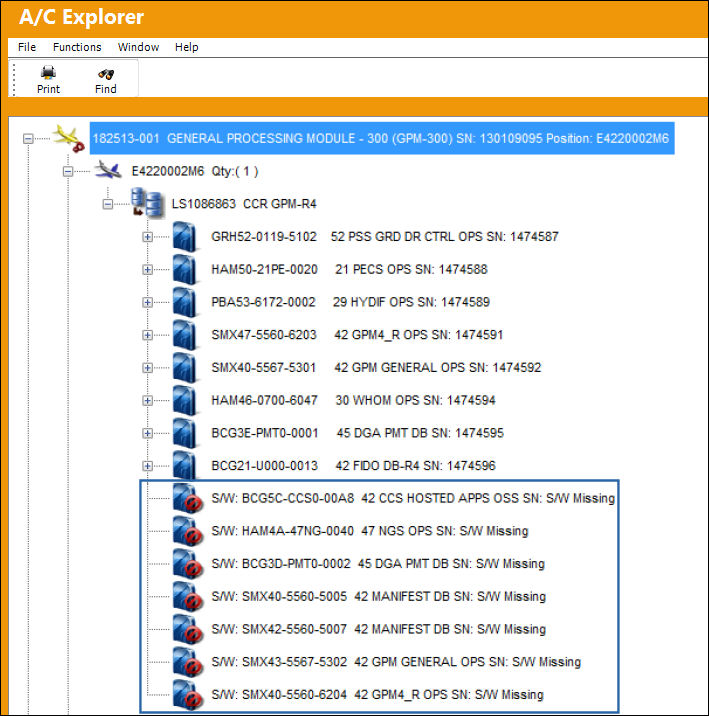Select the S/W: SMX40-5560-6204 GPM4_R OPS row

pos(378,695)
